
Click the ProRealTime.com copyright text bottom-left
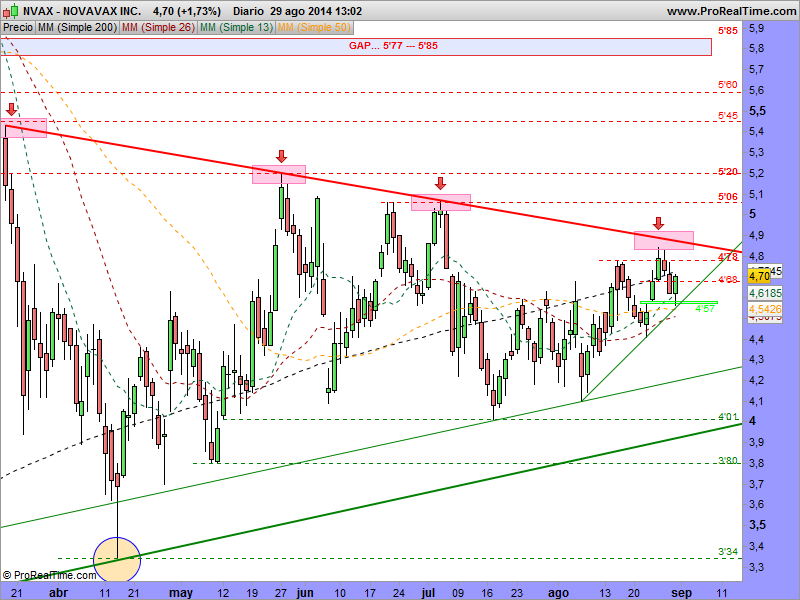point(49,576)
